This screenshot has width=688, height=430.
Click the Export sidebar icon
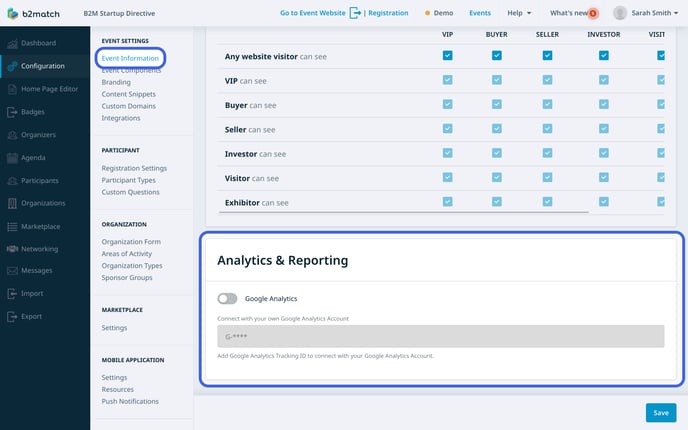(12, 316)
